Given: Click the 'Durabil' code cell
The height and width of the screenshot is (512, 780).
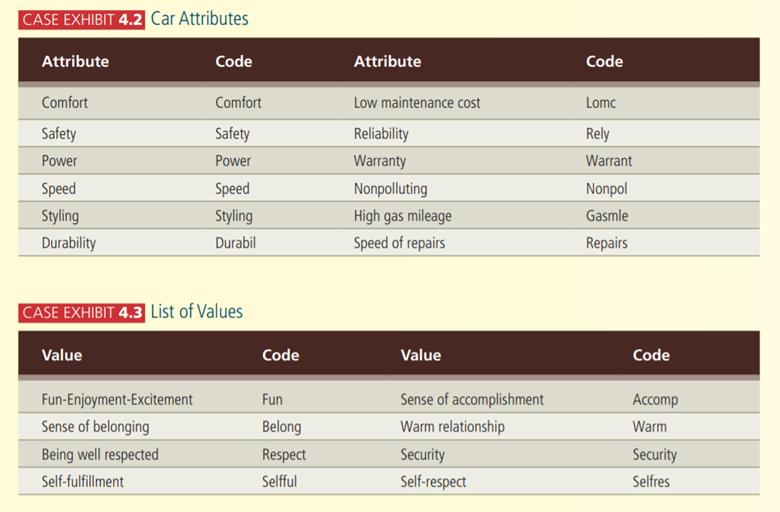Looking at the screenshot, I should (x=235, y=243).
